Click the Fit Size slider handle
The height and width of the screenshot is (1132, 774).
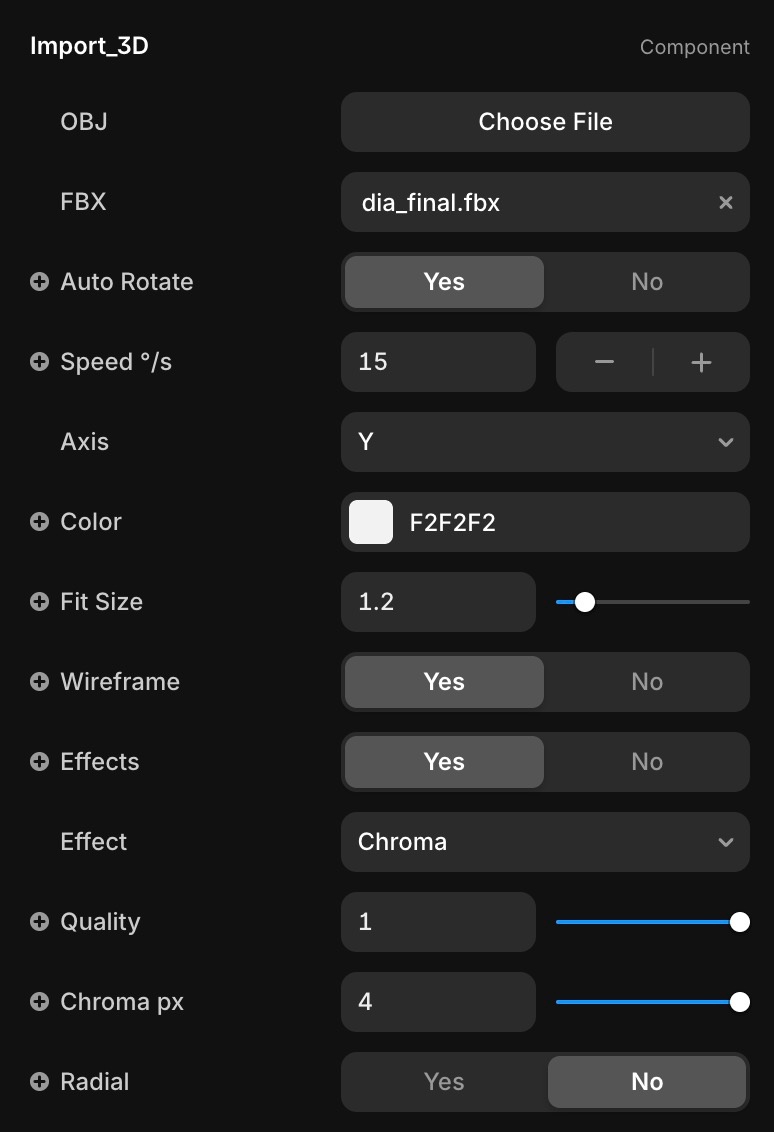tap(585, 602)
